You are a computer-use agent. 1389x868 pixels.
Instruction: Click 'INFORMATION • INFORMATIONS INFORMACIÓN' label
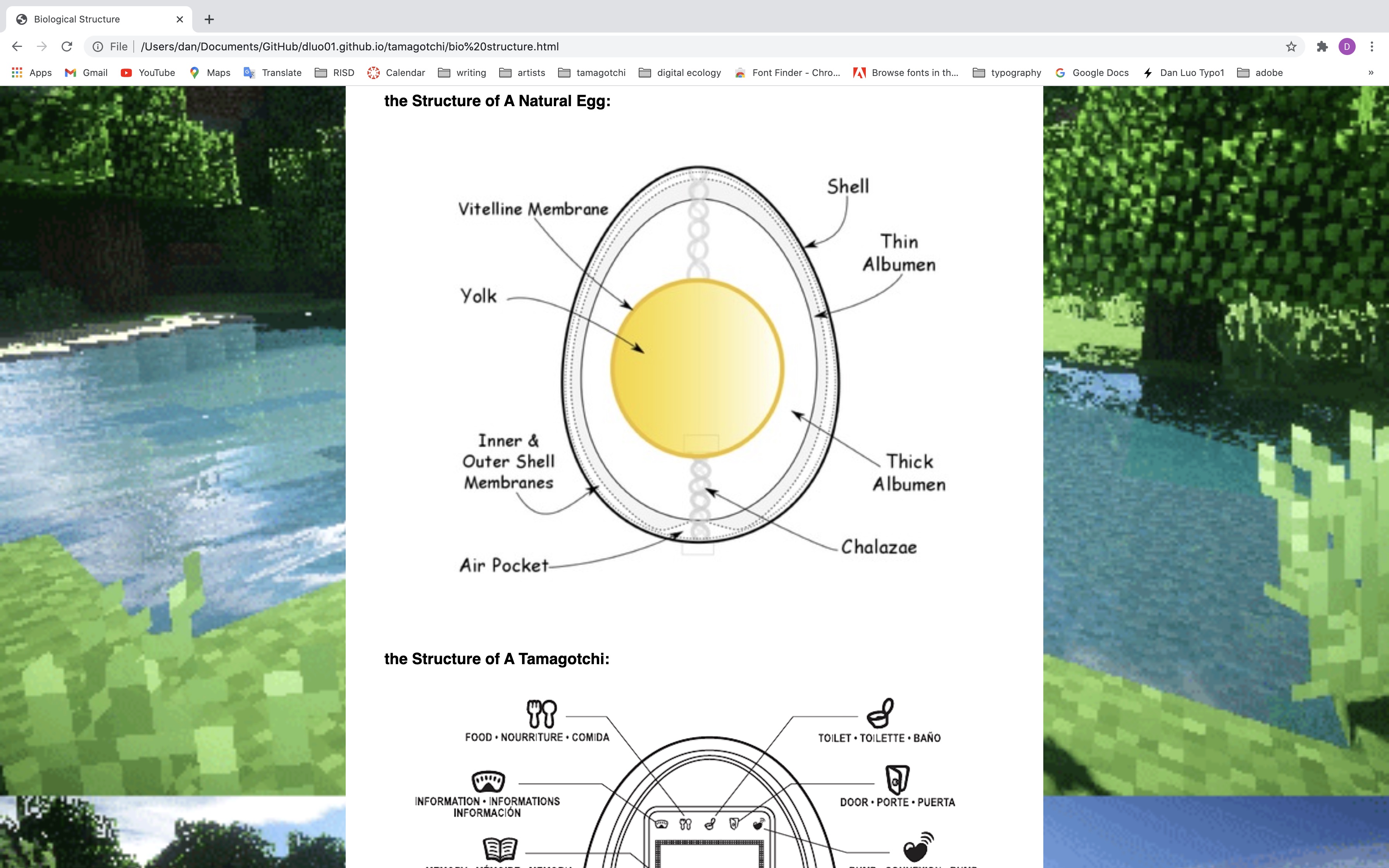click(x=487, y=807)
